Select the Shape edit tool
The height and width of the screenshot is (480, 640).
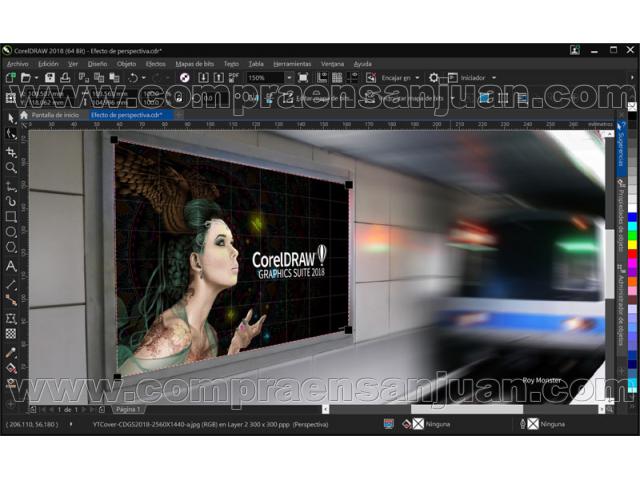point(11,134)
